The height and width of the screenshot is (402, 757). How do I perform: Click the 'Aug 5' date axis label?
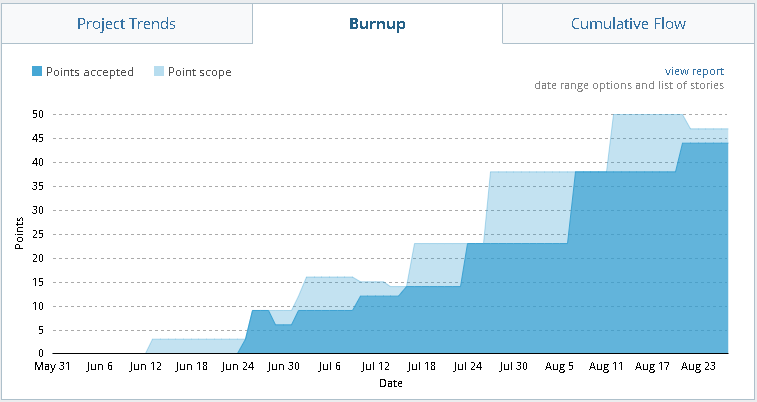click(x=559, y=366)
